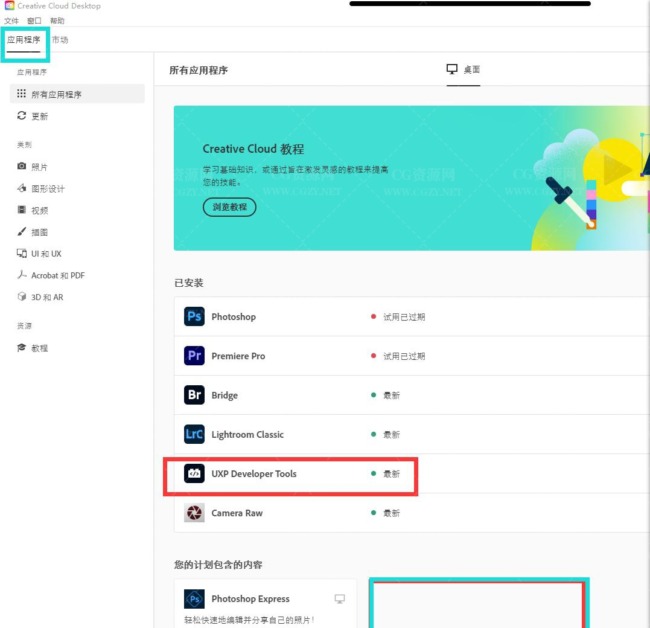Image resolution: width=650 pixels, height=628 pixels.
Task: Open the 更新 section in sidebar
Action: point(40,116)
